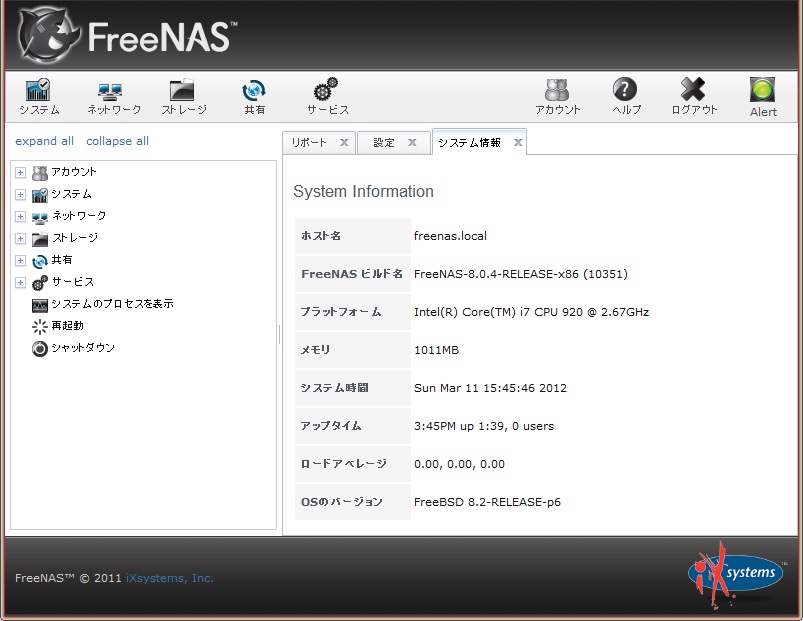
Task: Click the ログアウト X icon
Action: pyautogui.click(x=693, y=90)
